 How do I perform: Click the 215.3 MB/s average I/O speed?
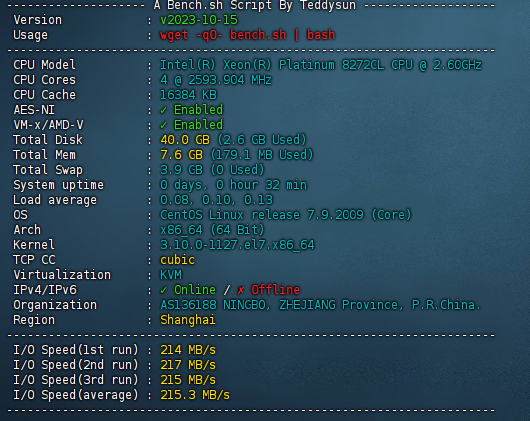(195, 395)
